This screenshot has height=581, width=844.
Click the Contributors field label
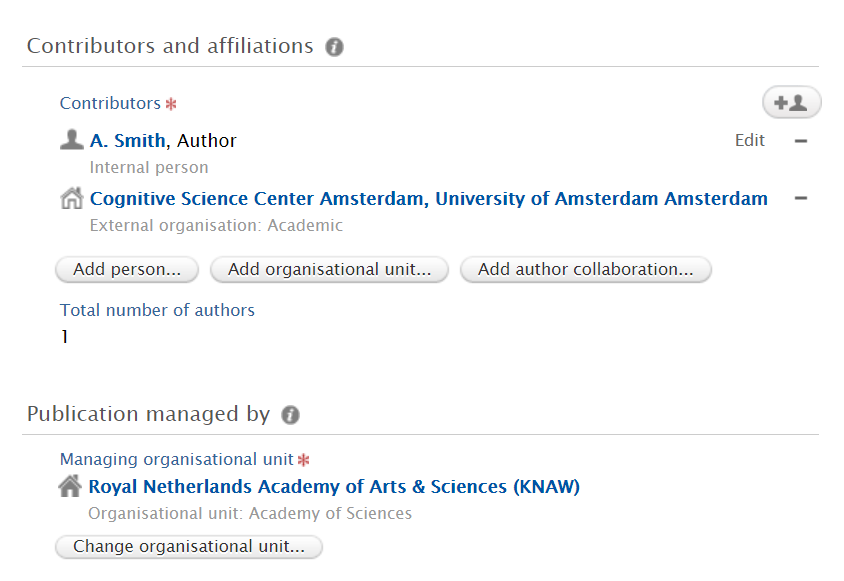click(110, 103)
